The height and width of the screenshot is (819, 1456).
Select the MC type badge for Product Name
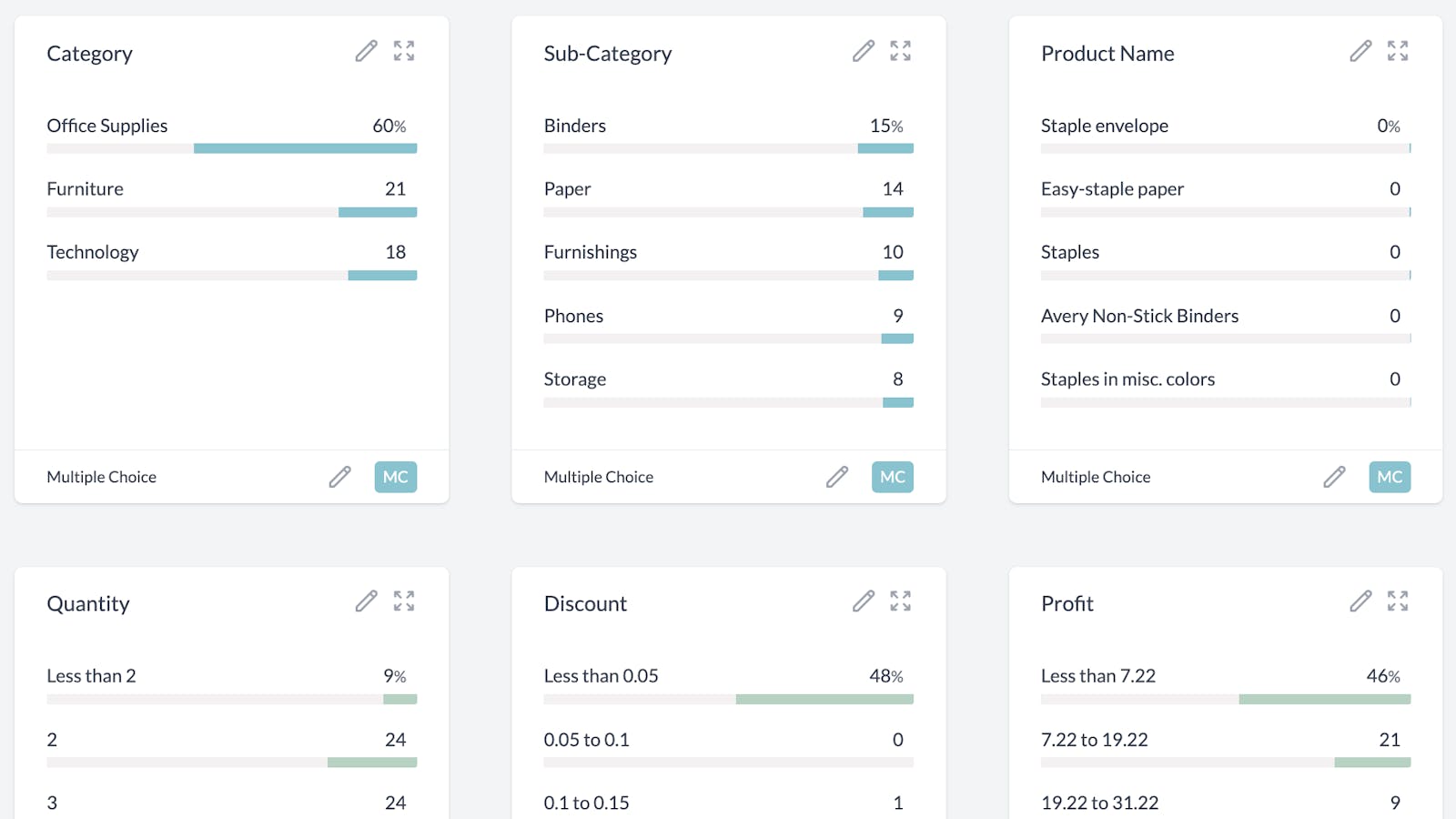pyautogui.click(x=1390, y=477)
